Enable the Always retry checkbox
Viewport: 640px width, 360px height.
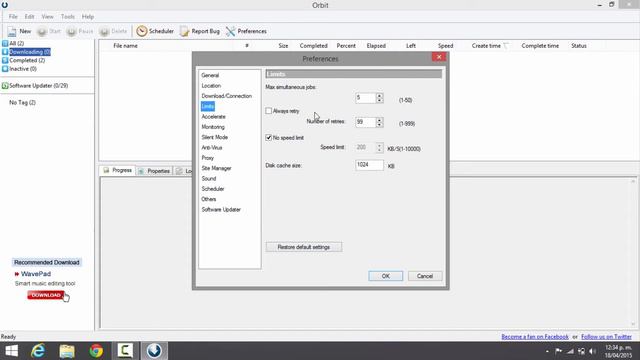(269, 111)
